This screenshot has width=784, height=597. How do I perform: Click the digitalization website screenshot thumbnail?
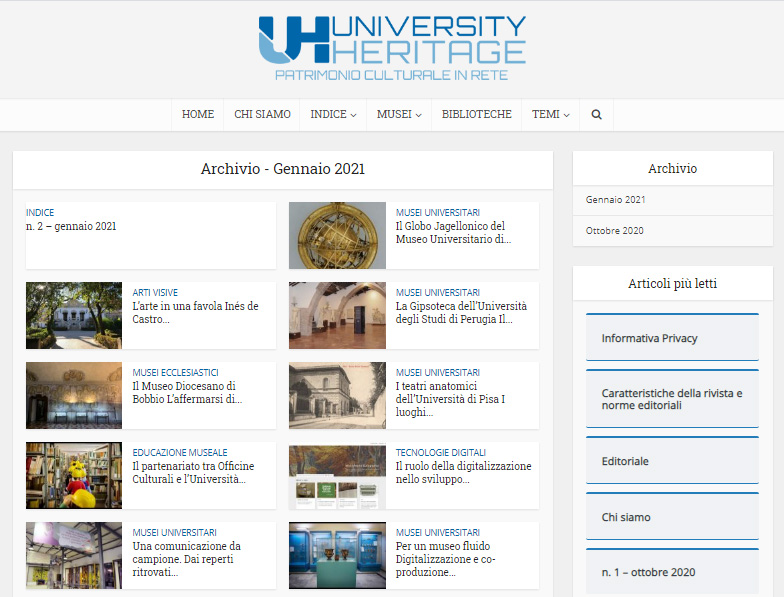338,475
